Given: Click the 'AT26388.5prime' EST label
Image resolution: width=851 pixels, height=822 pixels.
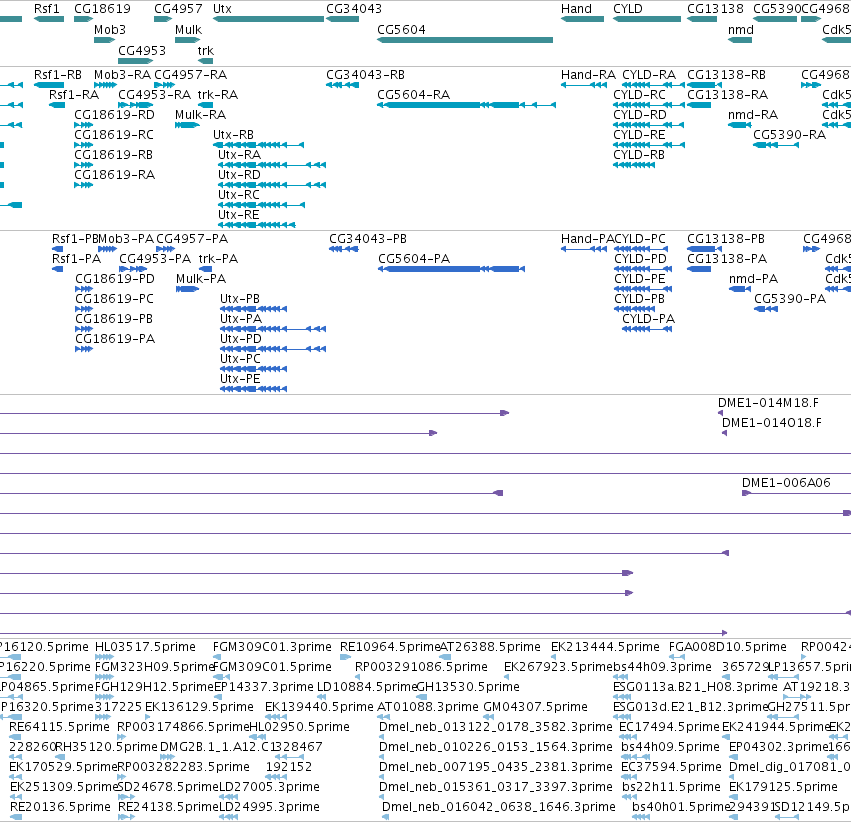Looking at the screenshot, I should coord(490,647).
